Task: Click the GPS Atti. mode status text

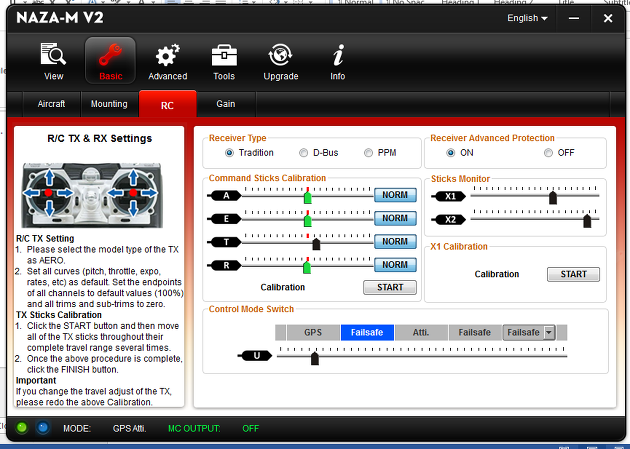Action: pyautogui.click(x=129, y=429)
